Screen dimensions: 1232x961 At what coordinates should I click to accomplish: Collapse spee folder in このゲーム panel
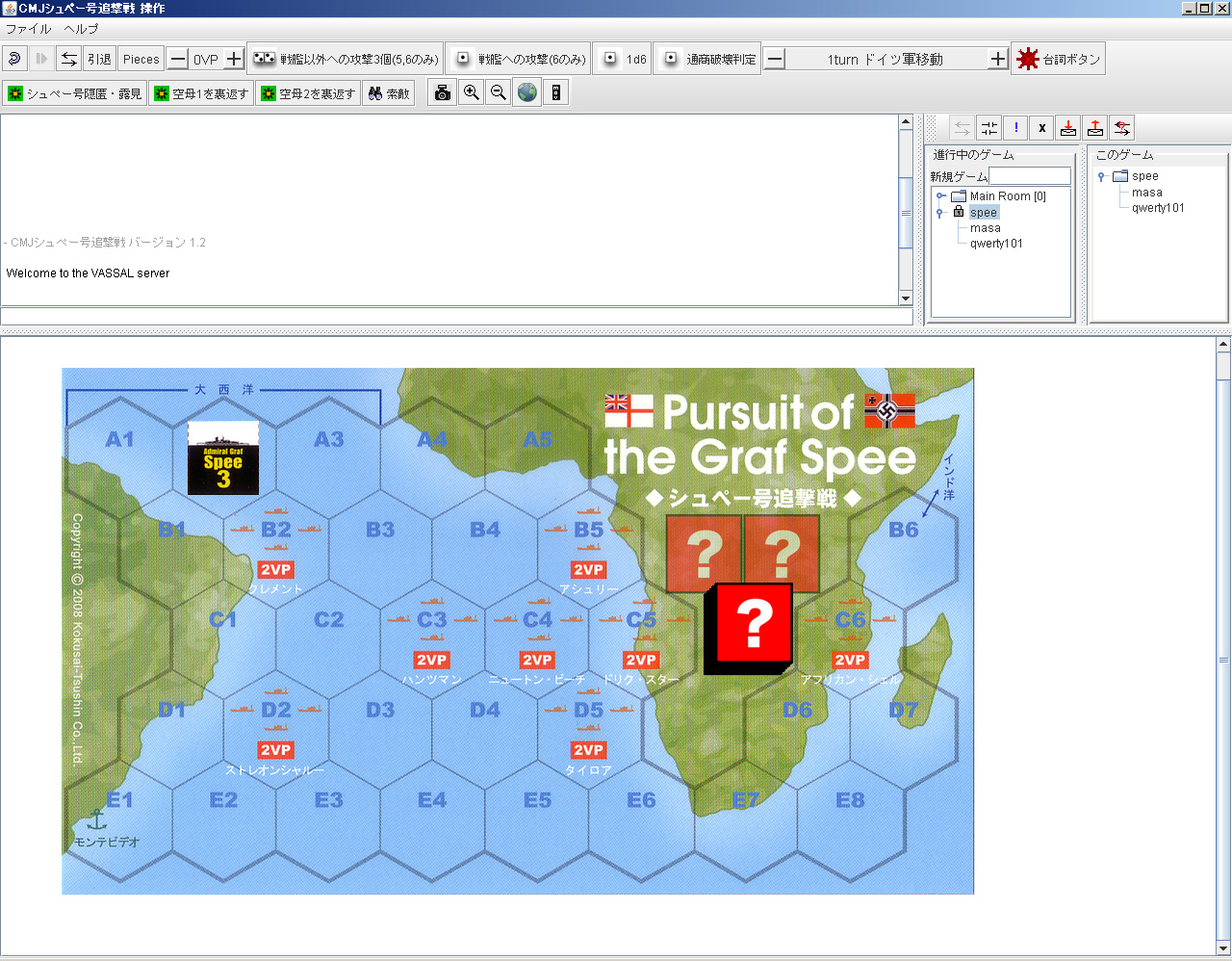[x=1102, y=176]
